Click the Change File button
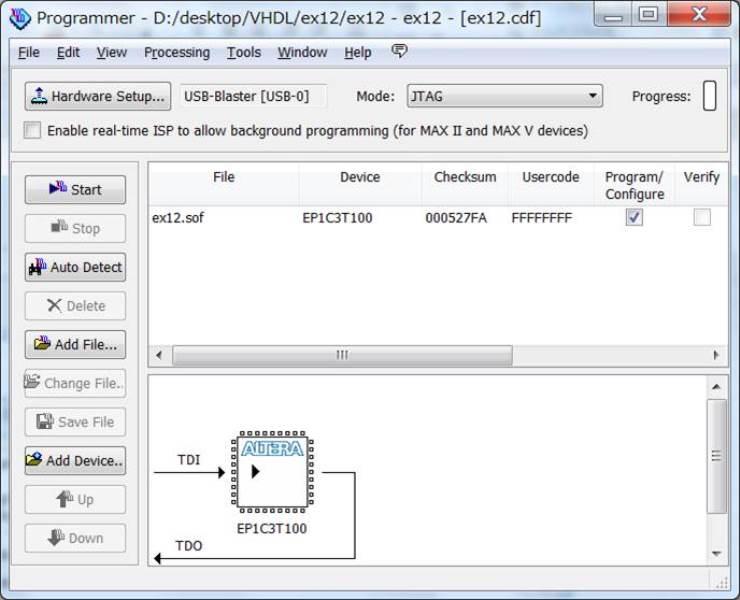The width and height of the screenshot is (740, 600). [x=76, y=383]
